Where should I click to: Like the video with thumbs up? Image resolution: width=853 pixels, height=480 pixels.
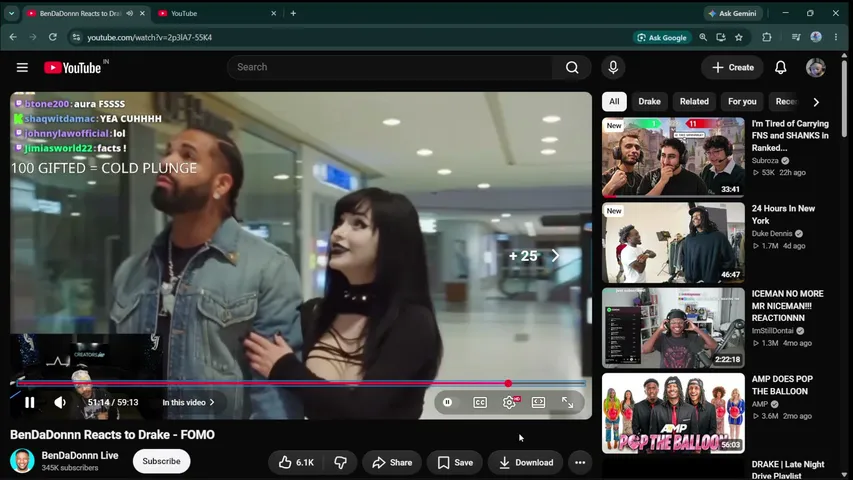pyautogui.click(x=296, y=463)
